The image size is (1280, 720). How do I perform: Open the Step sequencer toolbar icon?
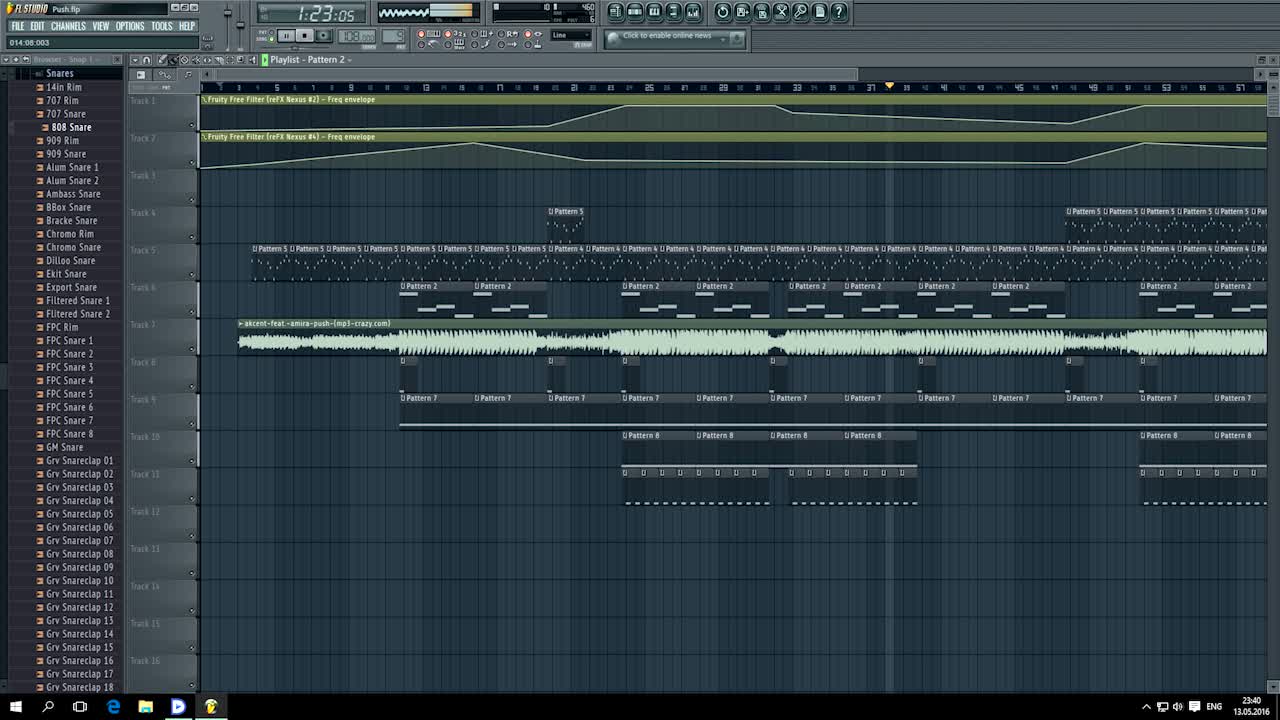pyautogui.click(x=635, y=12)
